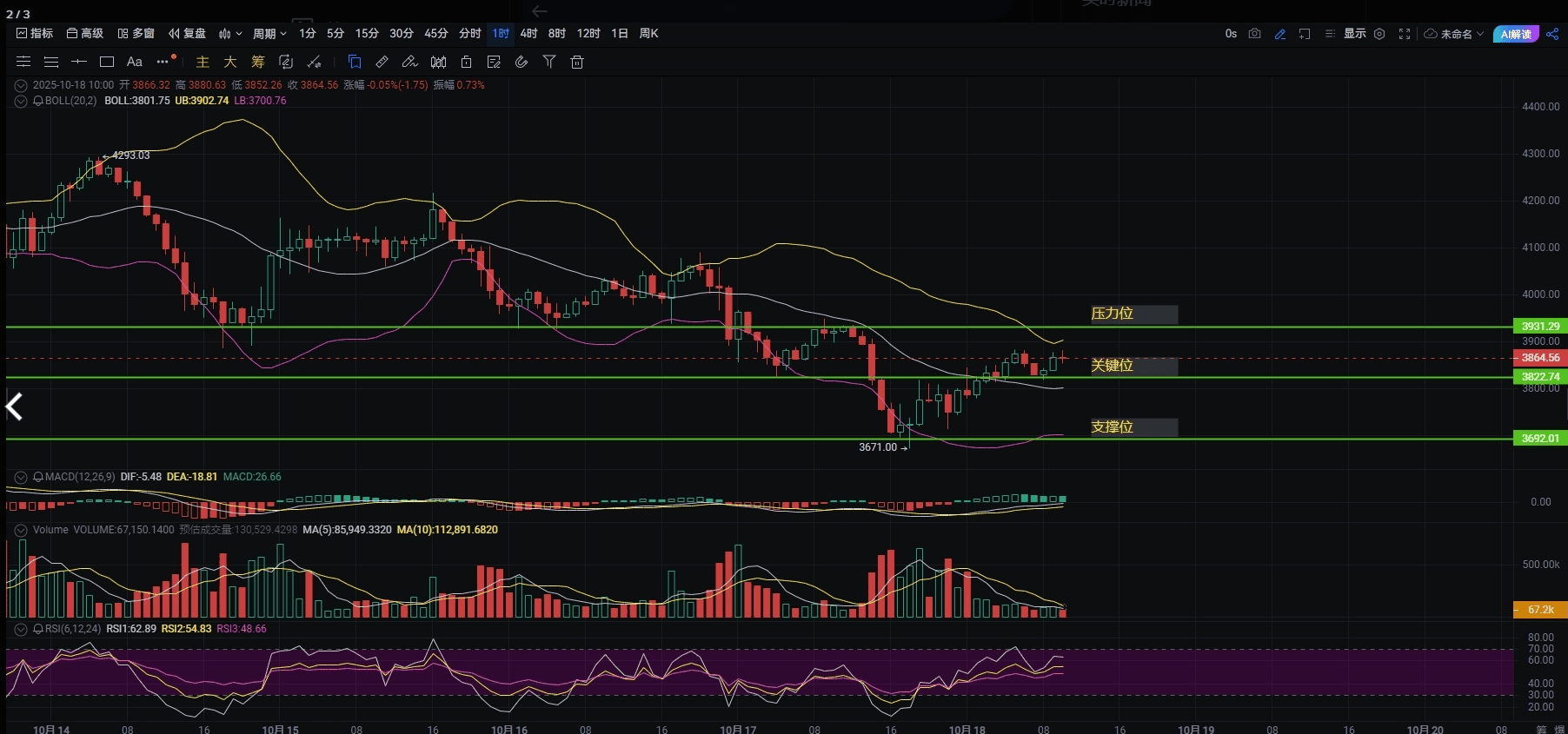
Task: Select the line segment drawing tool
Action: click(x=79, y=62)
